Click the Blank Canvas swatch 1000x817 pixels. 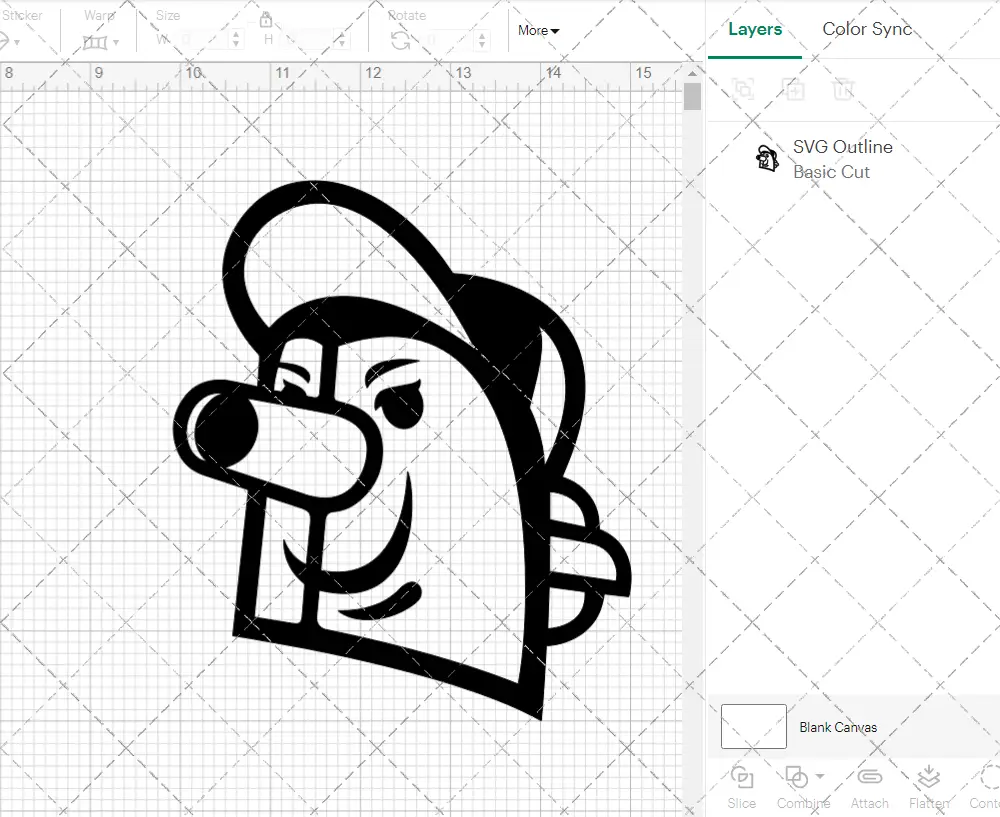753,726
